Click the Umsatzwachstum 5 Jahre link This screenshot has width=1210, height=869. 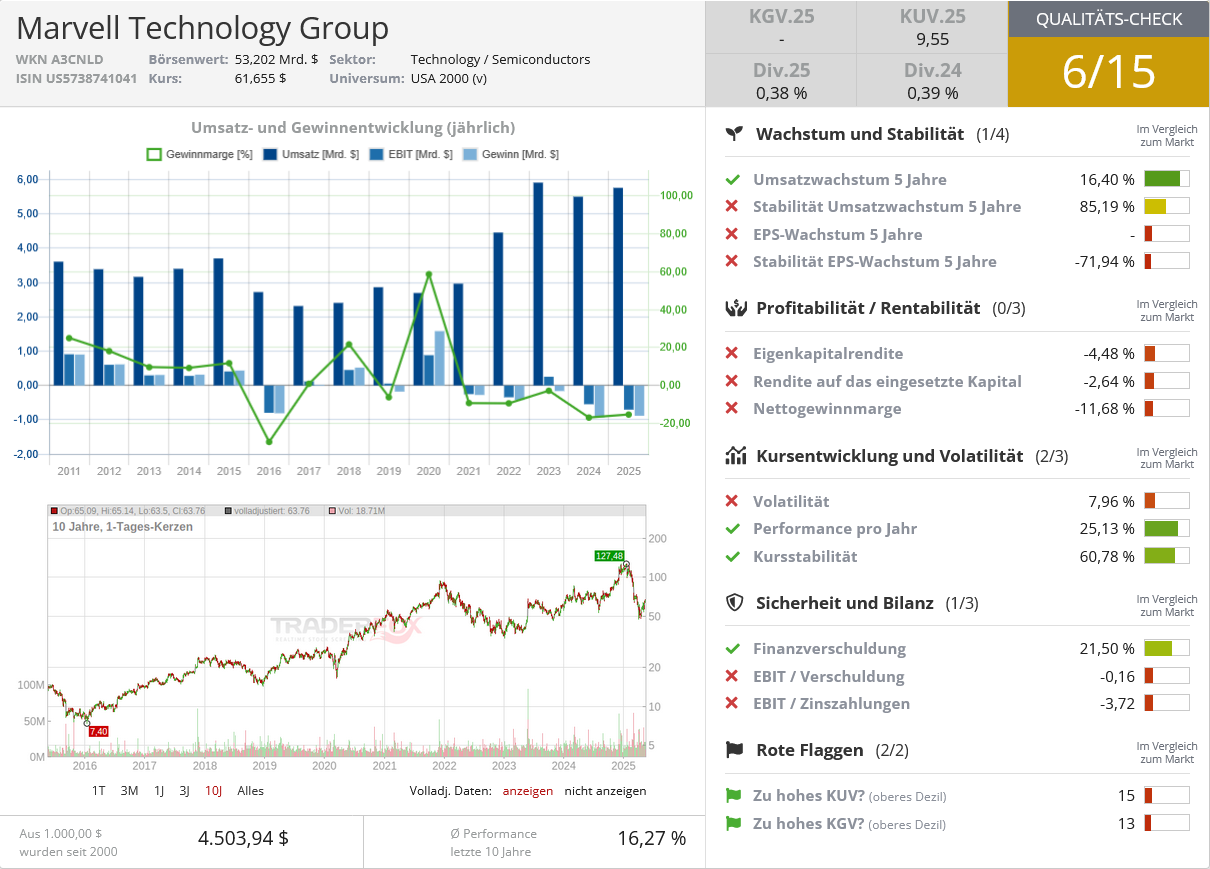click(x=850, y=180)
